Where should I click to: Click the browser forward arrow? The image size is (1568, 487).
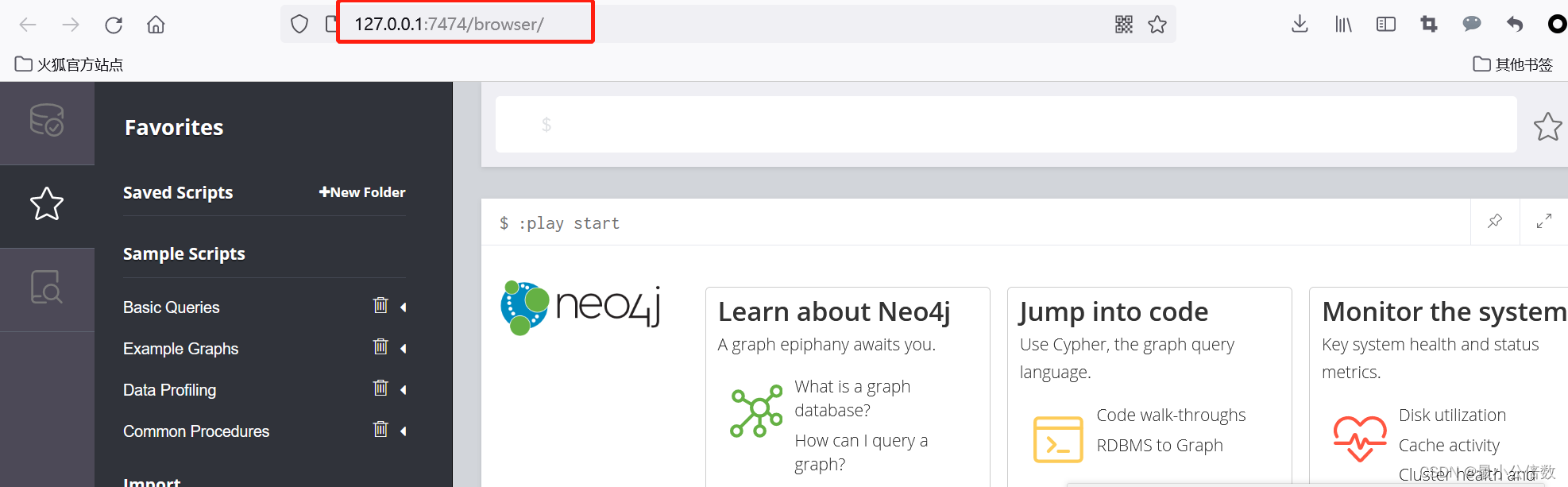pos(71,25)
